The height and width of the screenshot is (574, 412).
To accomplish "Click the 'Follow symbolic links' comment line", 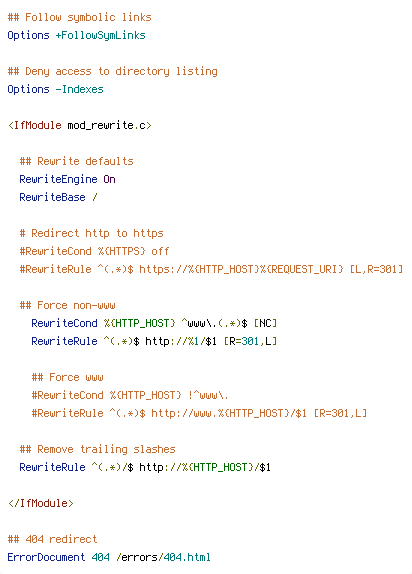I will [x=79, y=17].
